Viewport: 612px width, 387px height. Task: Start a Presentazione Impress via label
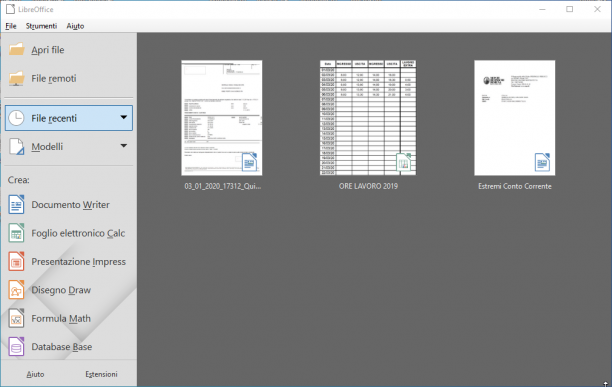click(x=78, y=262)
